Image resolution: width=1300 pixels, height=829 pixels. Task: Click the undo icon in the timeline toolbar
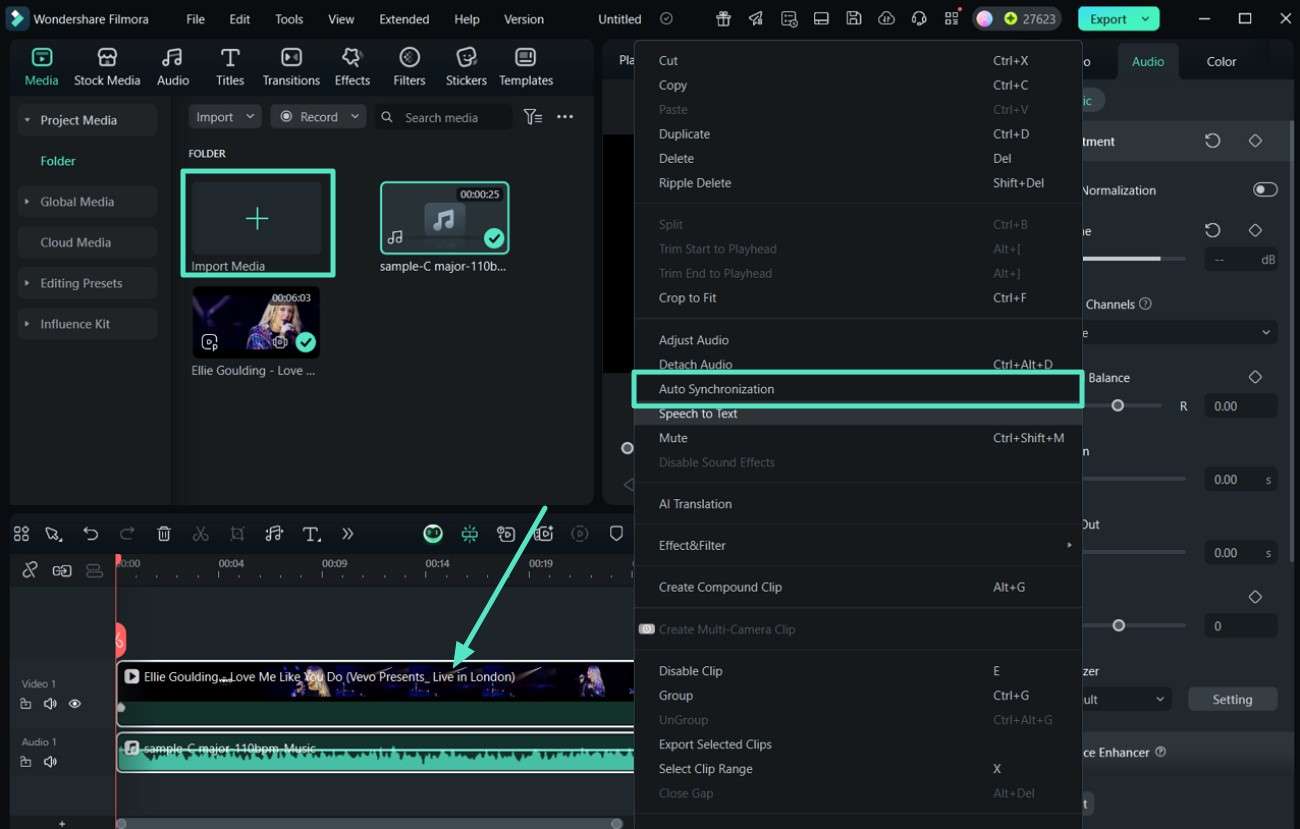pos(91,534)
